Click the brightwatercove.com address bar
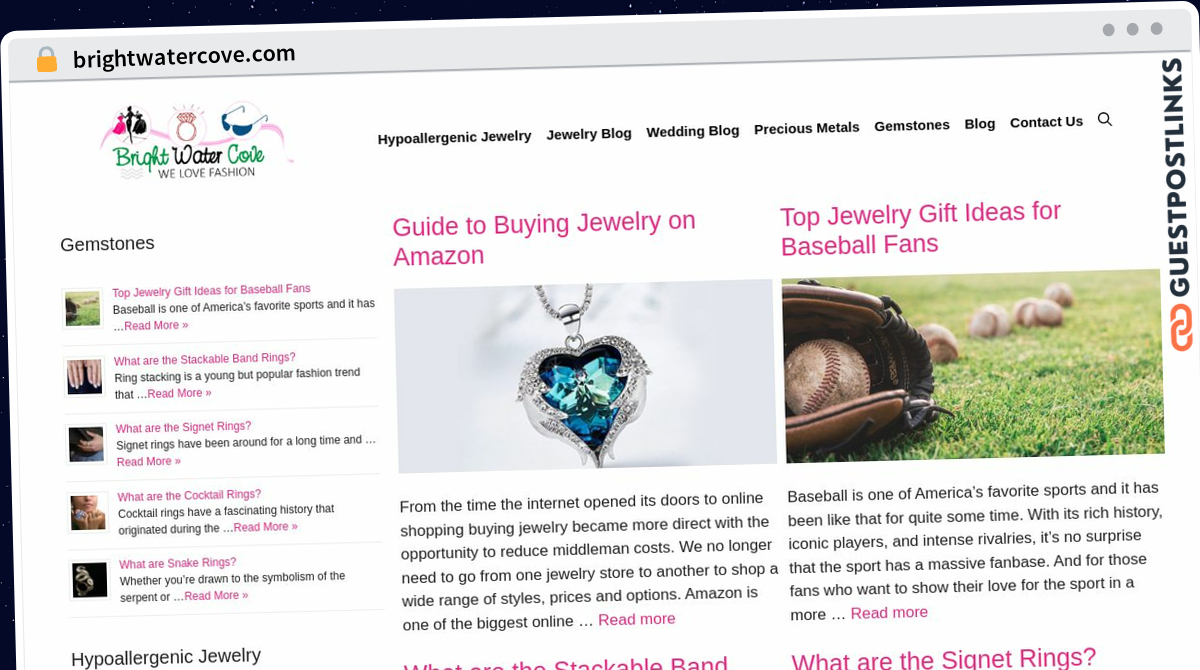Viewport: 1200px width, 670px height. tap(184, 56)
